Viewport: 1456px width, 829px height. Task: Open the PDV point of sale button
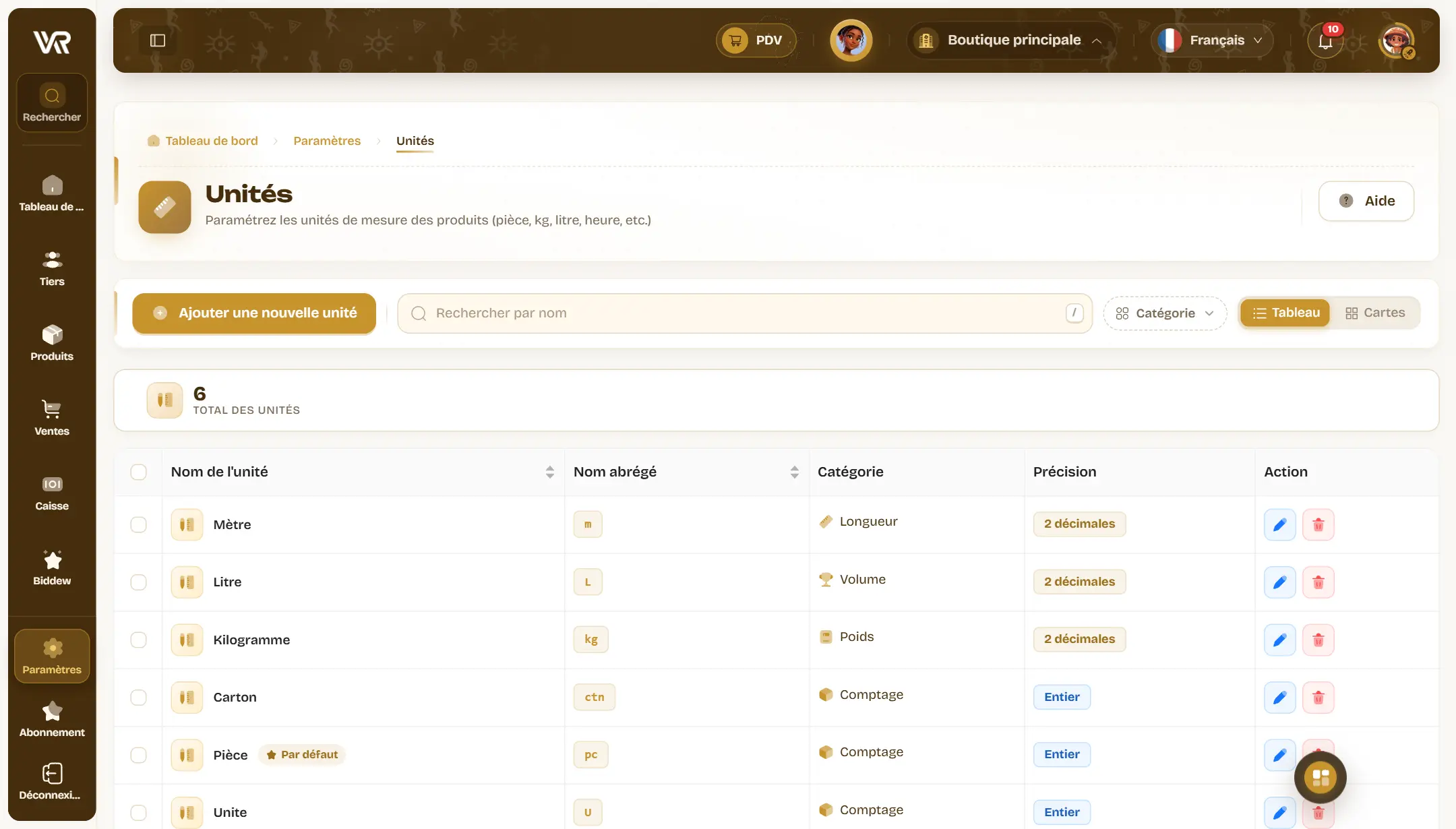tap(756, 40)
